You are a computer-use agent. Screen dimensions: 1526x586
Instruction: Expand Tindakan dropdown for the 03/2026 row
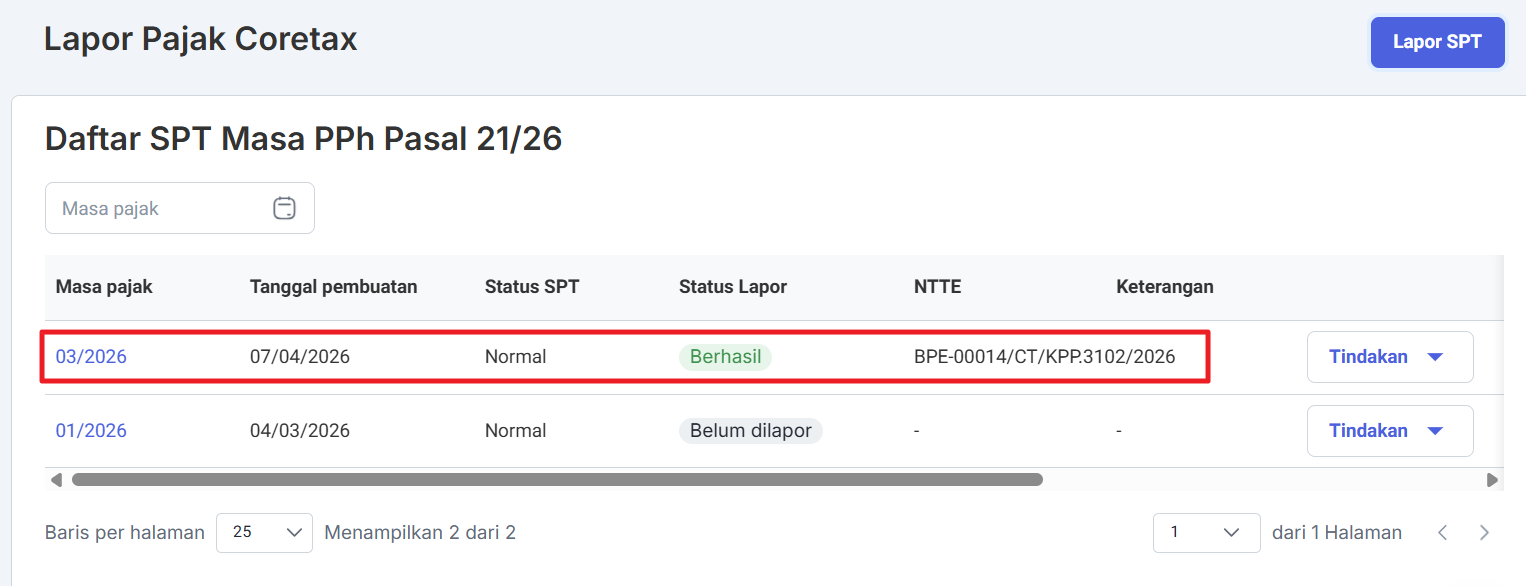click(x=1389, y=357)
